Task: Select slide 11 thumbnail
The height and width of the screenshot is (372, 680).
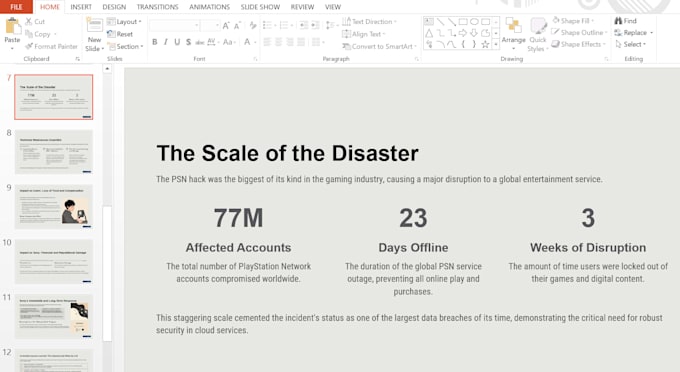Action: click(x=54, y=316)
